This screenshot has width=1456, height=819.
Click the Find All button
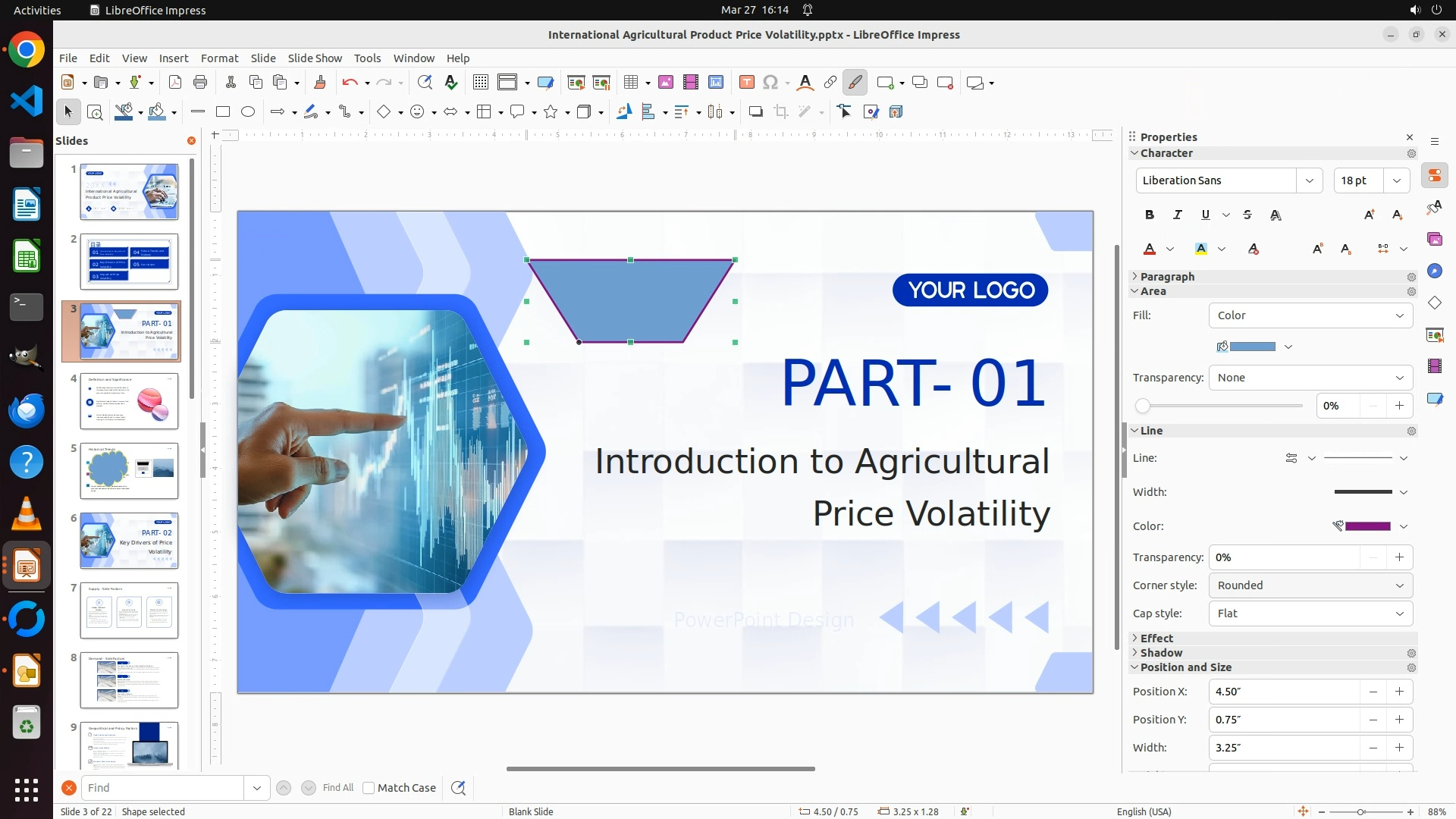(x=338, y=788)
